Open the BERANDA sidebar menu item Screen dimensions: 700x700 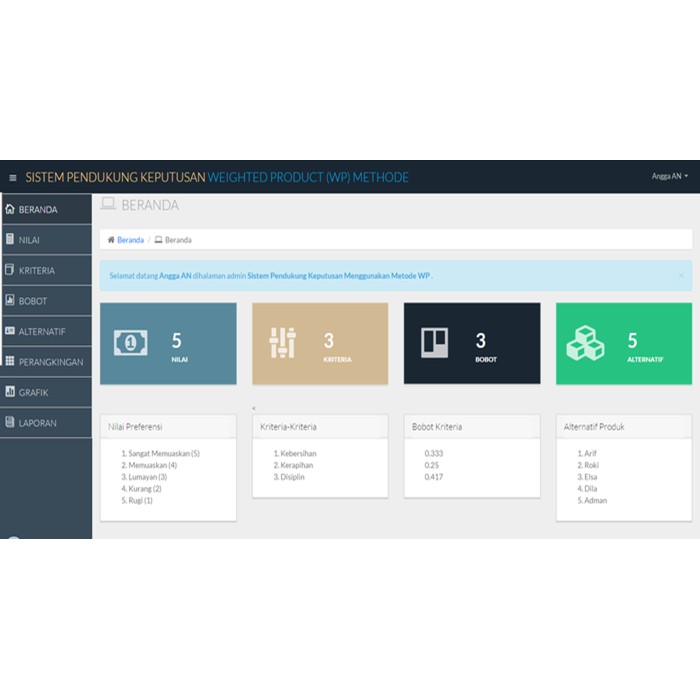(46, 209)
